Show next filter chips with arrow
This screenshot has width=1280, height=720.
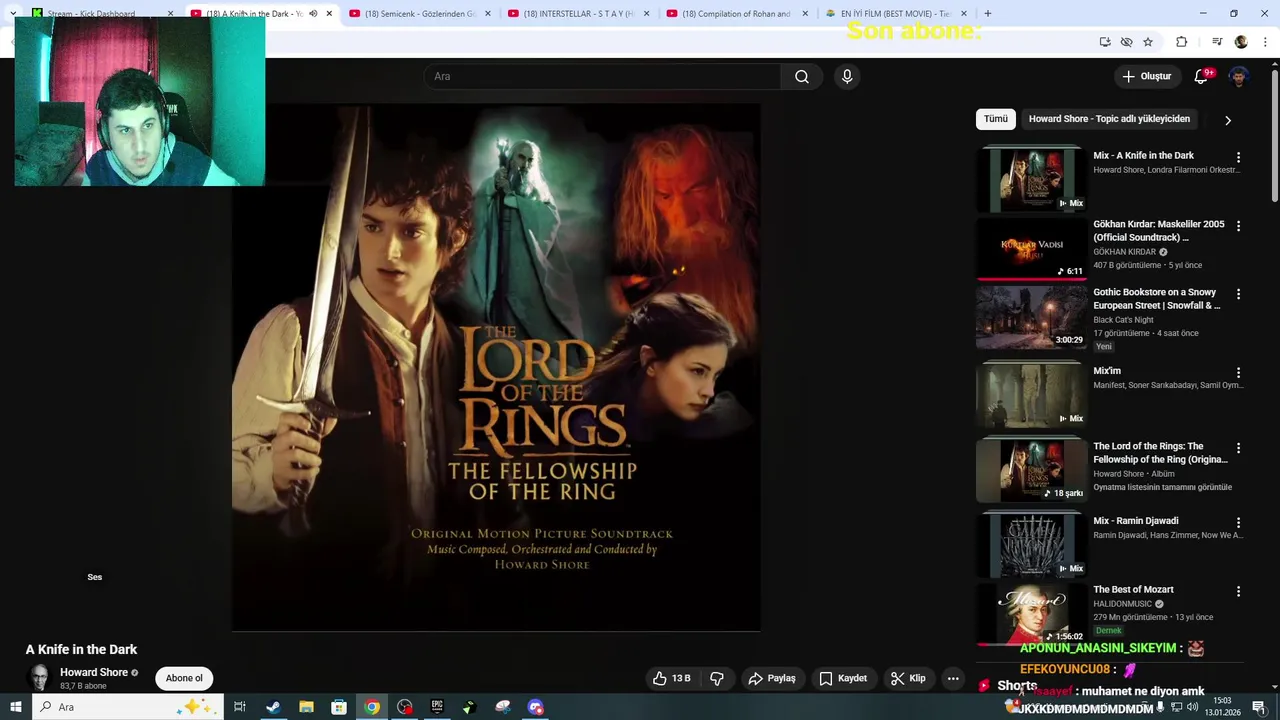[1228, 120]
